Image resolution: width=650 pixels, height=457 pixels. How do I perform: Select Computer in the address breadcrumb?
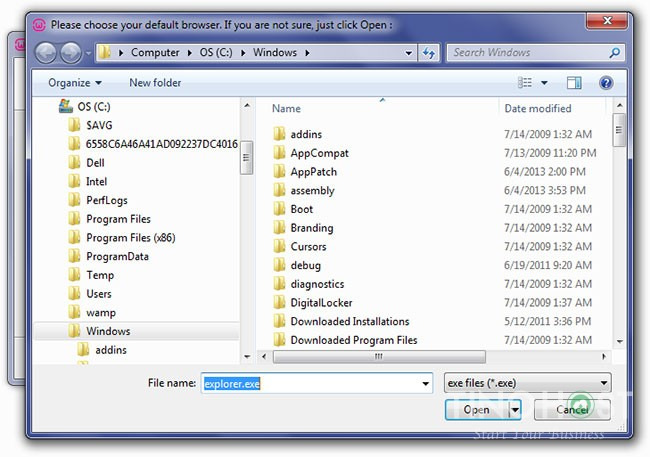click(x=155, y=53)
